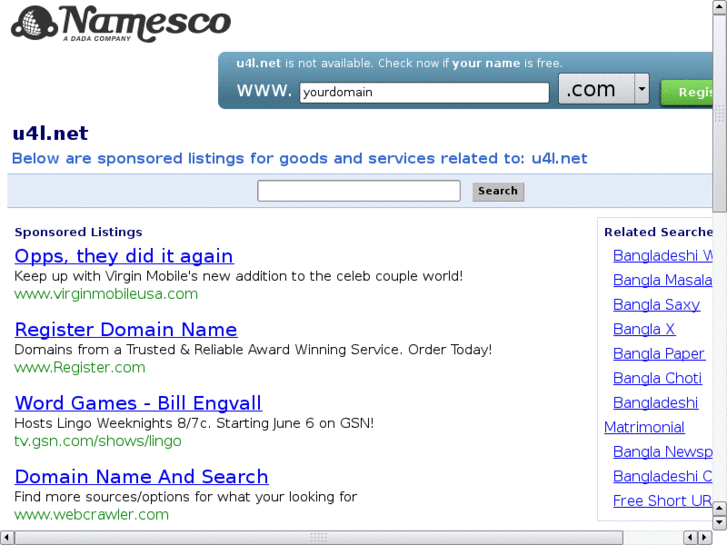Click the bottom-most vertical scrollbar down arrow

pos(720,523)
